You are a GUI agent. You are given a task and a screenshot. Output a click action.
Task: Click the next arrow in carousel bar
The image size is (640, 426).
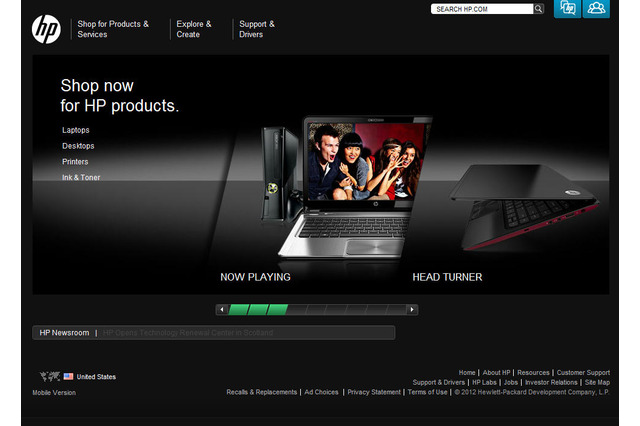(x=412, y=310)
